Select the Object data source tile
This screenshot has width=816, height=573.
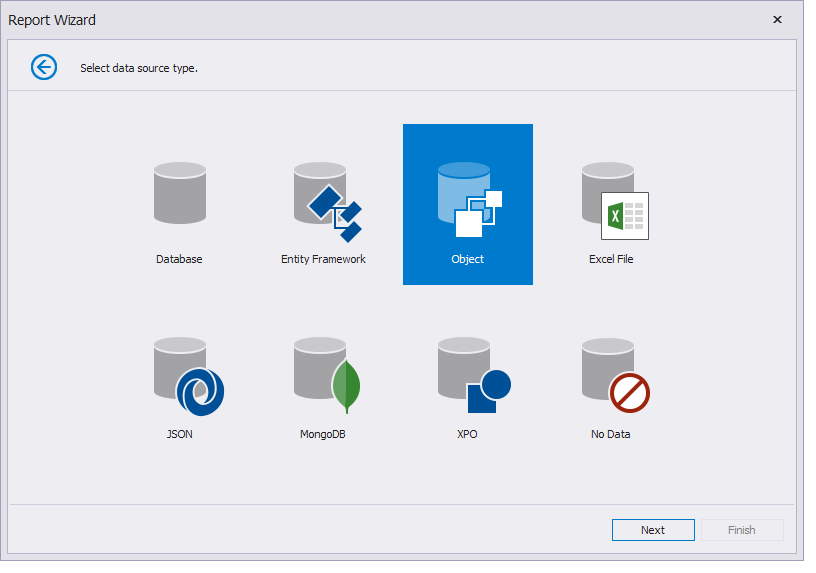pos(467,205)
